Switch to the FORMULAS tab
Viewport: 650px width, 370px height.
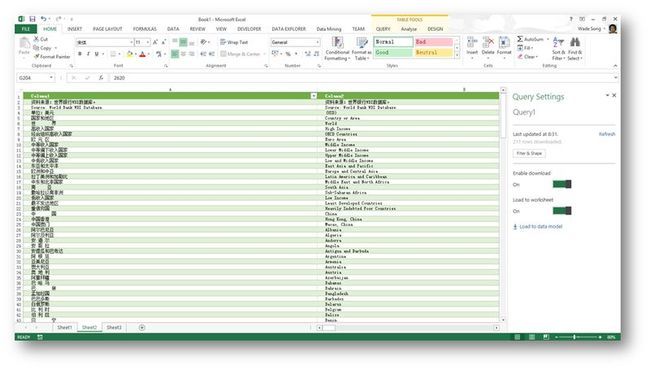(145, 29)
